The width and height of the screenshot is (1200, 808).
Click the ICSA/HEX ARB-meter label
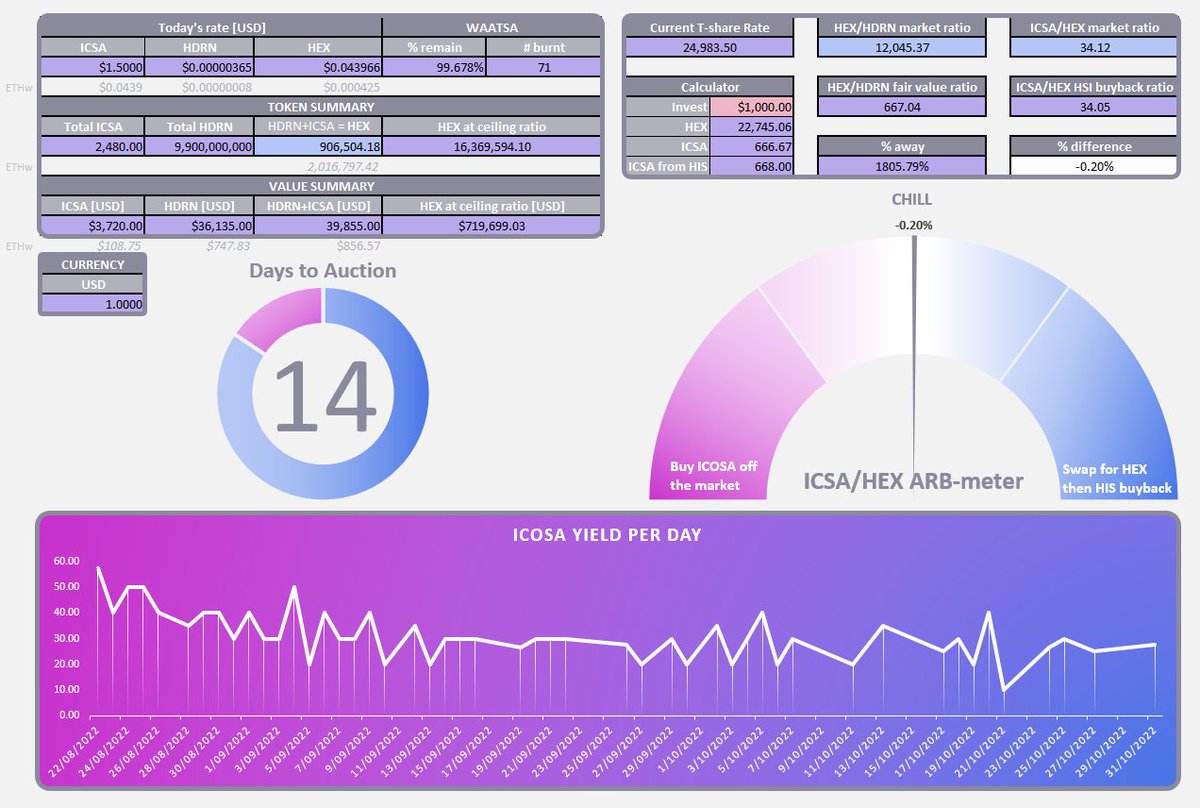pyautogui.click(x=915, y=481)
